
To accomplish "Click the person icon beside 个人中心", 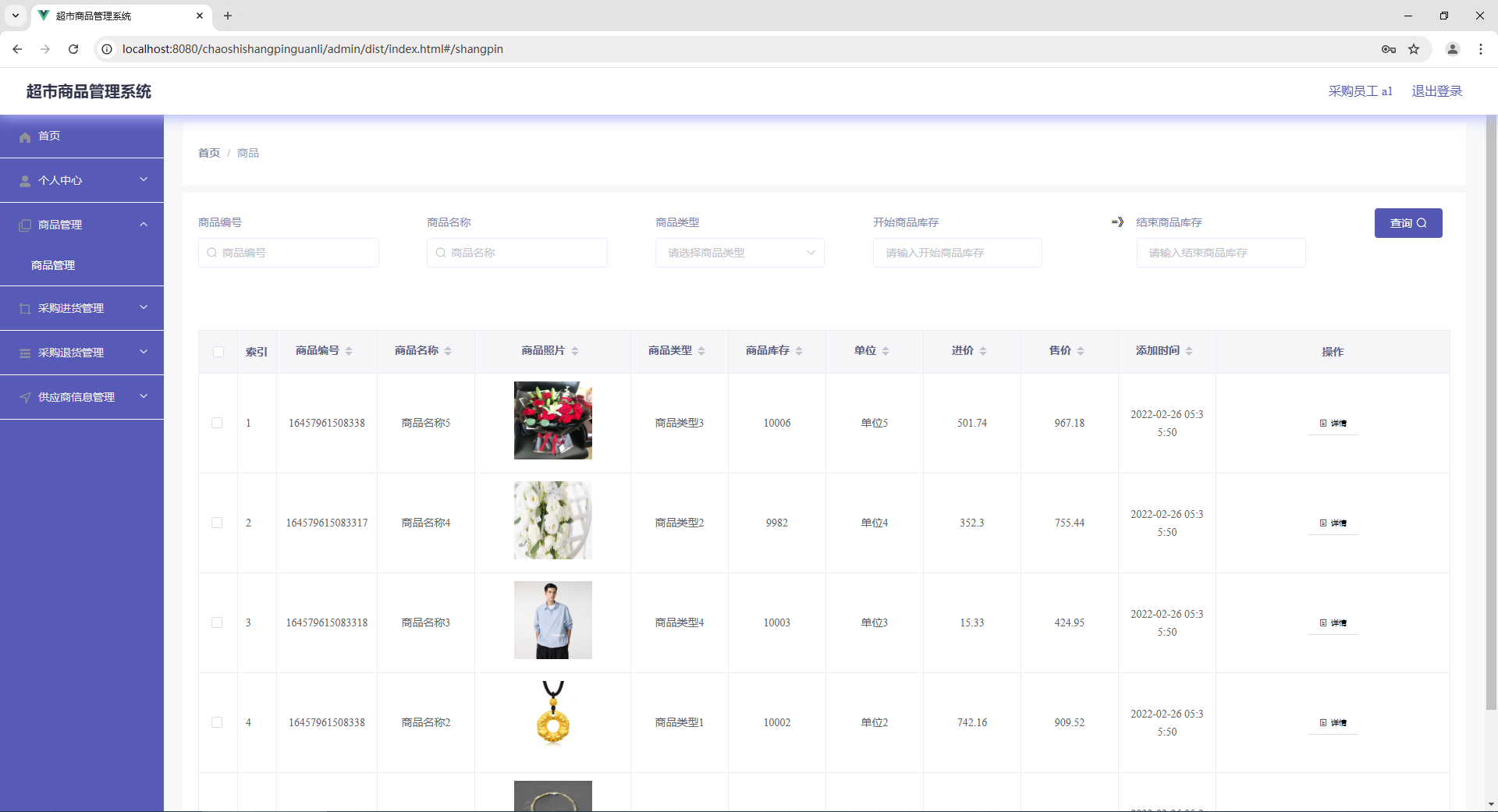I will click(x=25, y=181).
